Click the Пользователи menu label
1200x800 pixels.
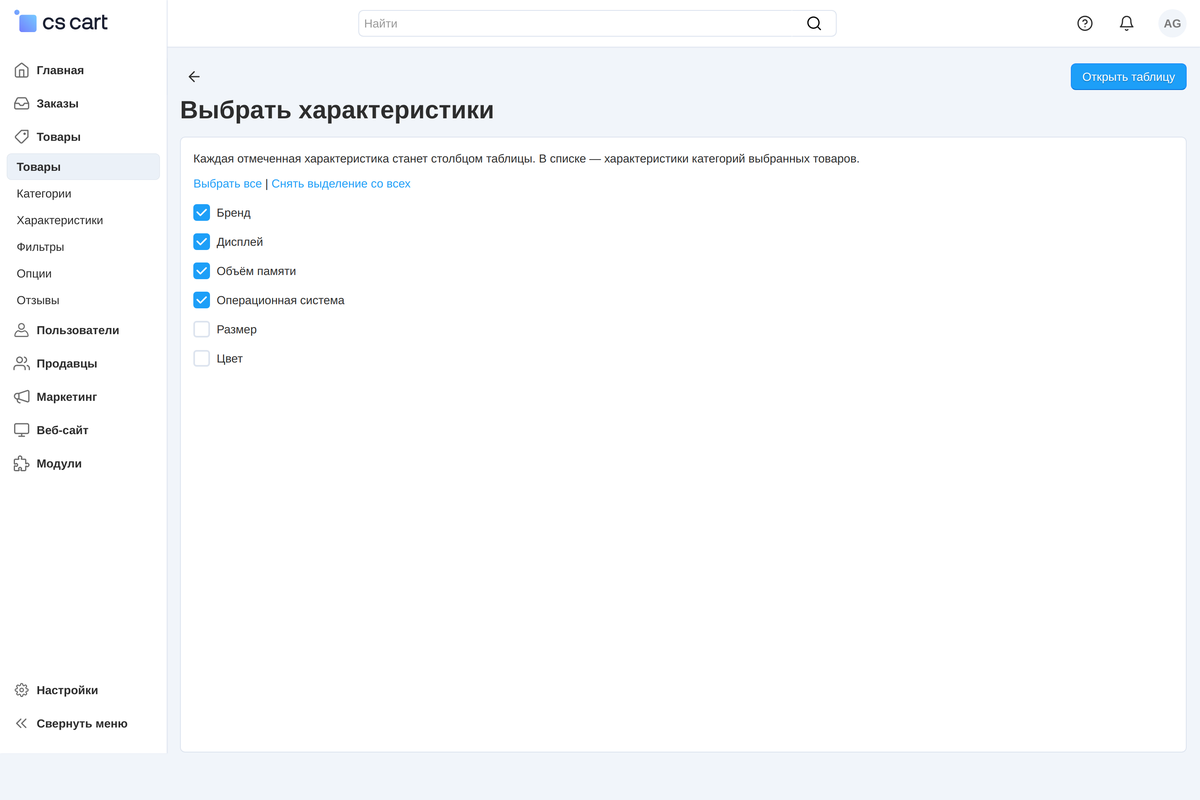tap(78, 330)
